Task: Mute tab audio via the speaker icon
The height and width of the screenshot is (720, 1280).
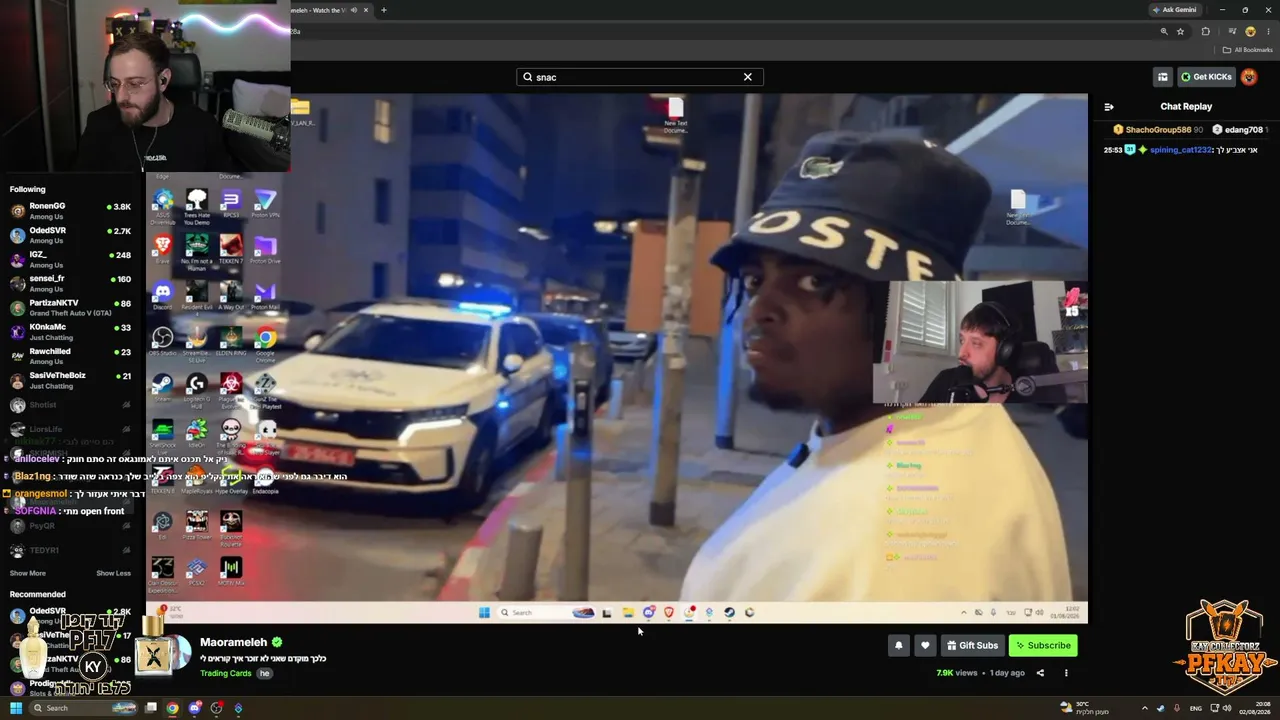Action: coord(353,10)
